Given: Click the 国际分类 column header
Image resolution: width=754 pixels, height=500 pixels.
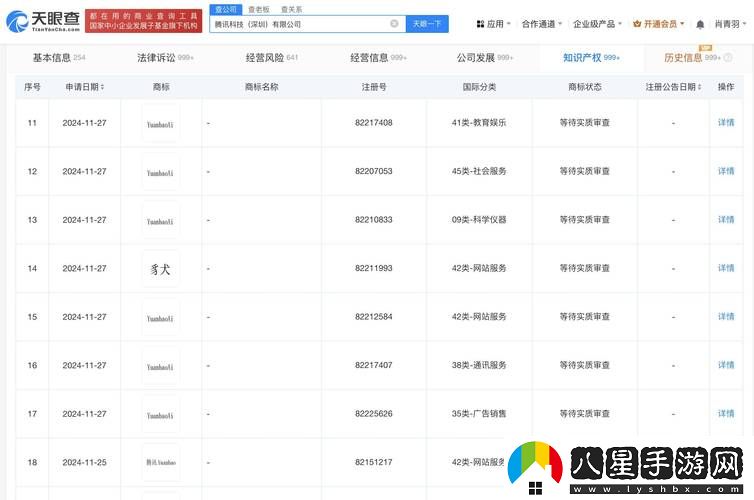Looking at the screenshot, I should 479,87.
